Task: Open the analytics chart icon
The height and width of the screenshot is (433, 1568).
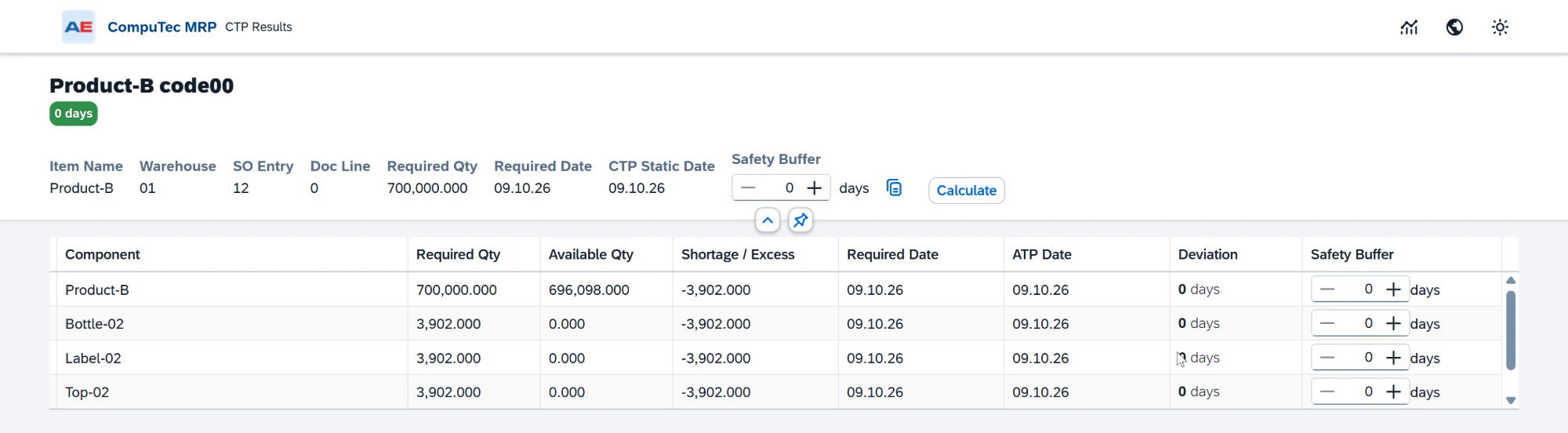Action: pos(1409,27)
